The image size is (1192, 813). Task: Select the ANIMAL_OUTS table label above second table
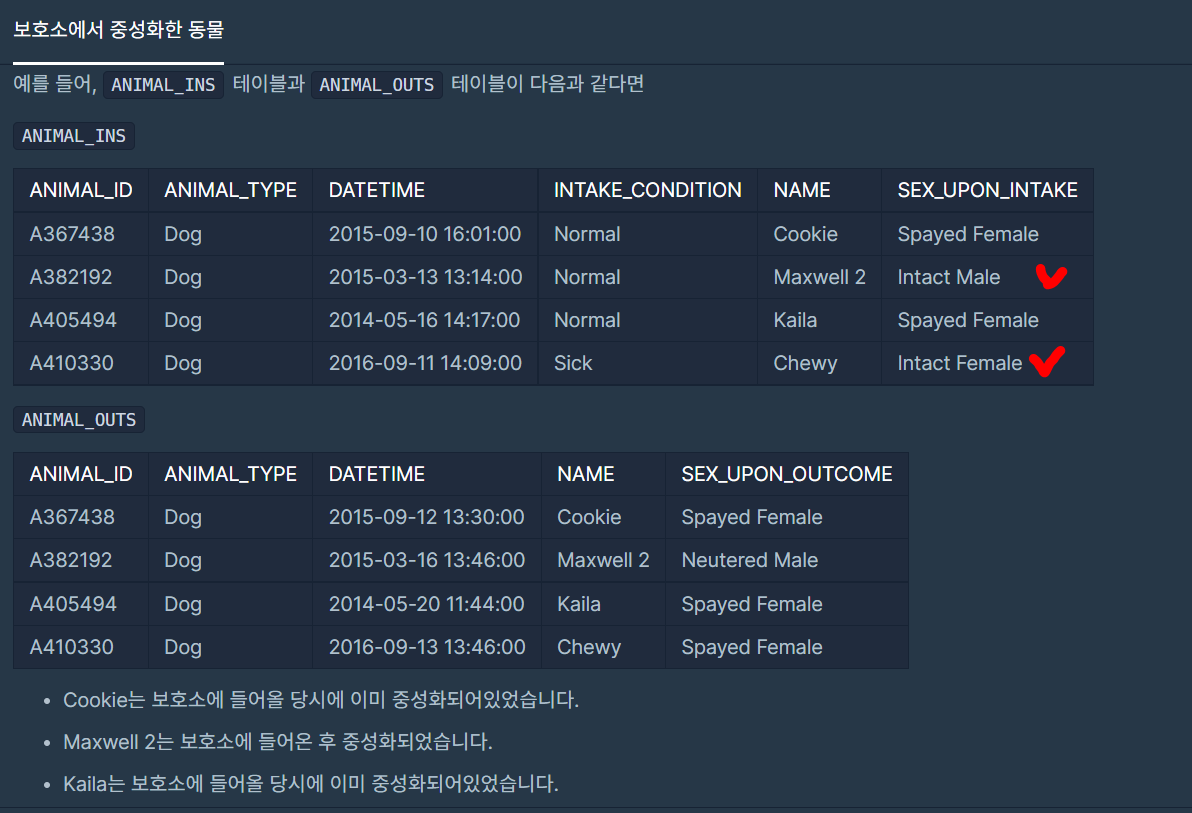79,420
